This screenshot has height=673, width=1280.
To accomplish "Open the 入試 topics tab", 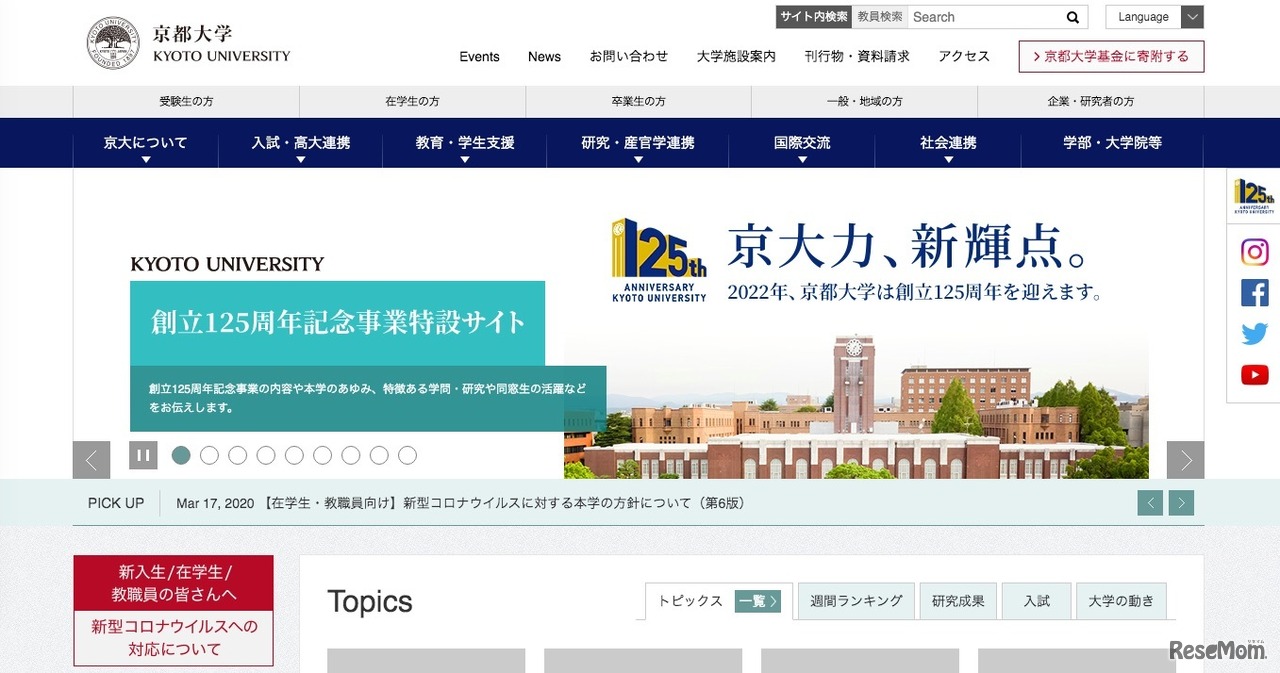I will click(1036, 601).
